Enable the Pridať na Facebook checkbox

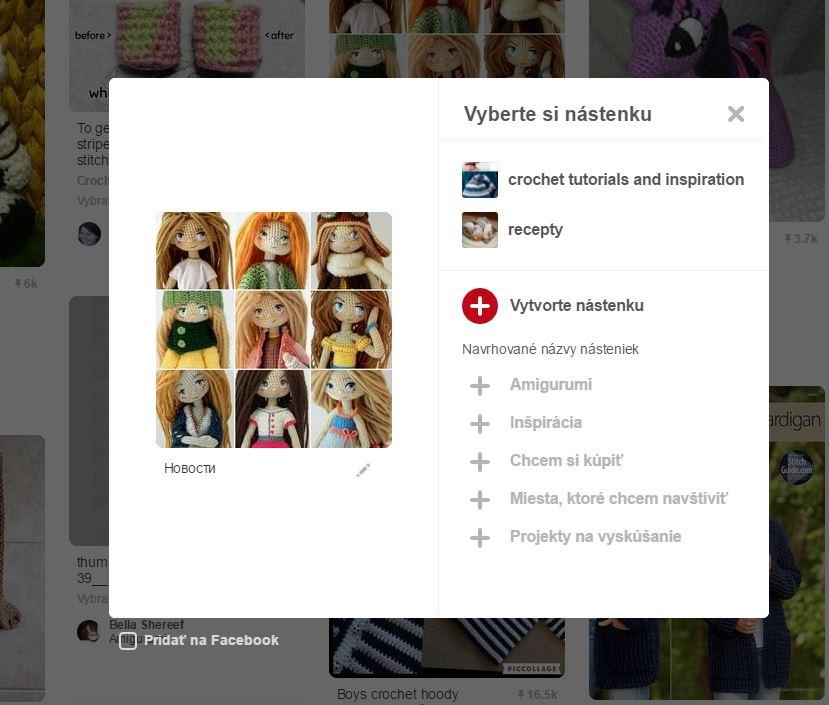pyautogui.click(x=128, y=641)
